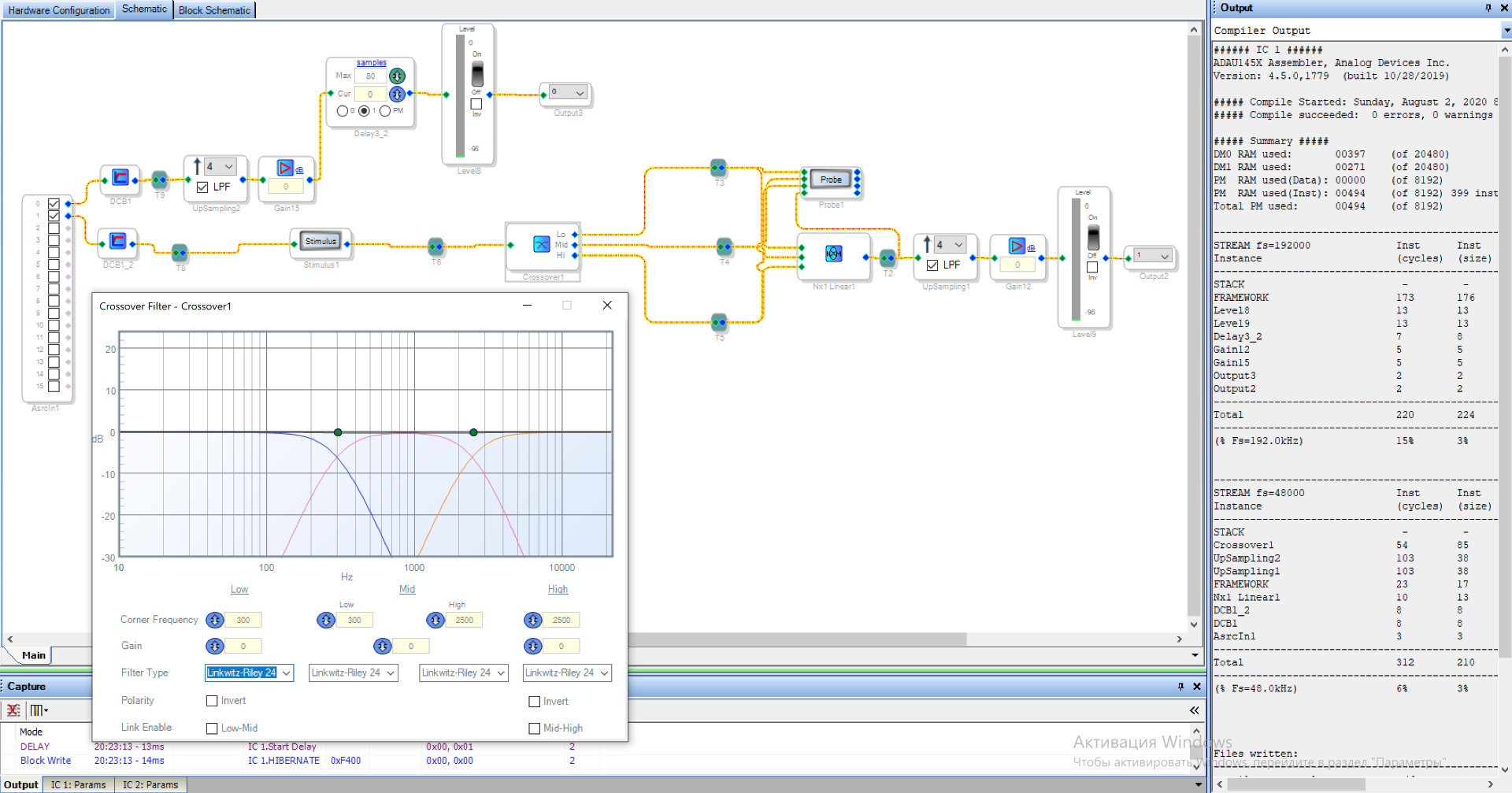Screen dimensions: 1512x793
Task: Click the Gain12 dB block icon
Action: tap(1017, 246)
